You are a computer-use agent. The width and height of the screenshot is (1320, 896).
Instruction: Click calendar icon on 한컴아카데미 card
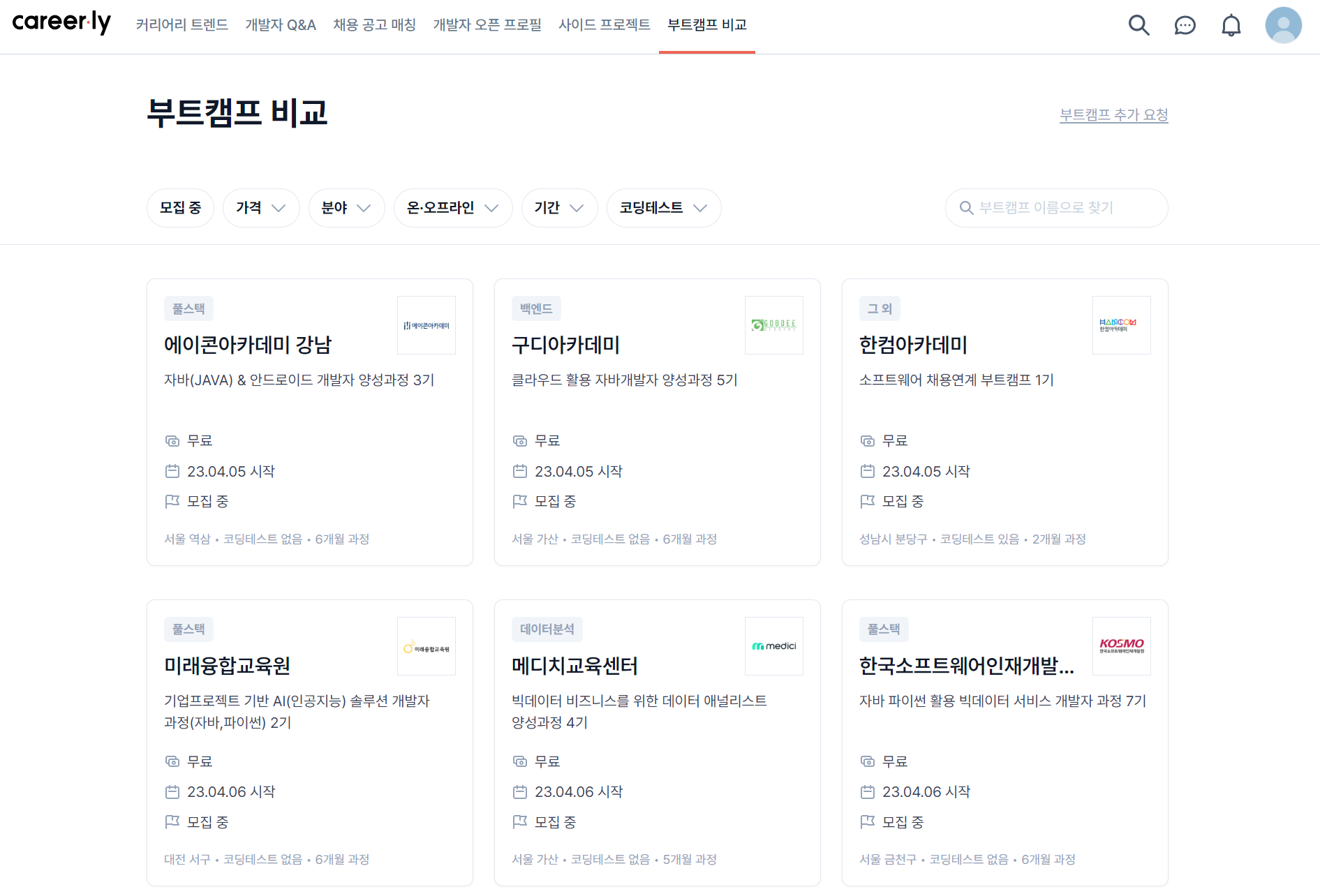[x=868, y=471]
